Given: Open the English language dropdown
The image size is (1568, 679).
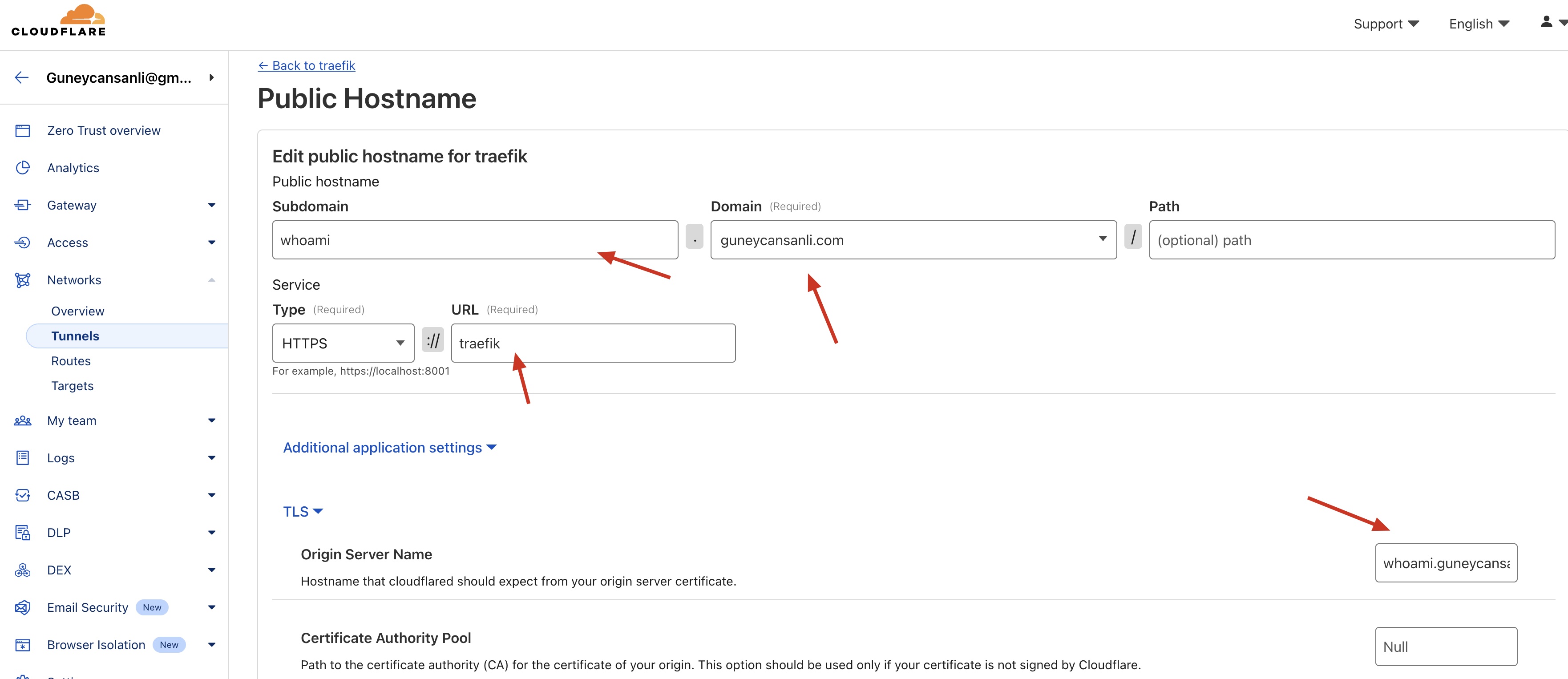Looking at the screenshot, I should (1479, 24).
